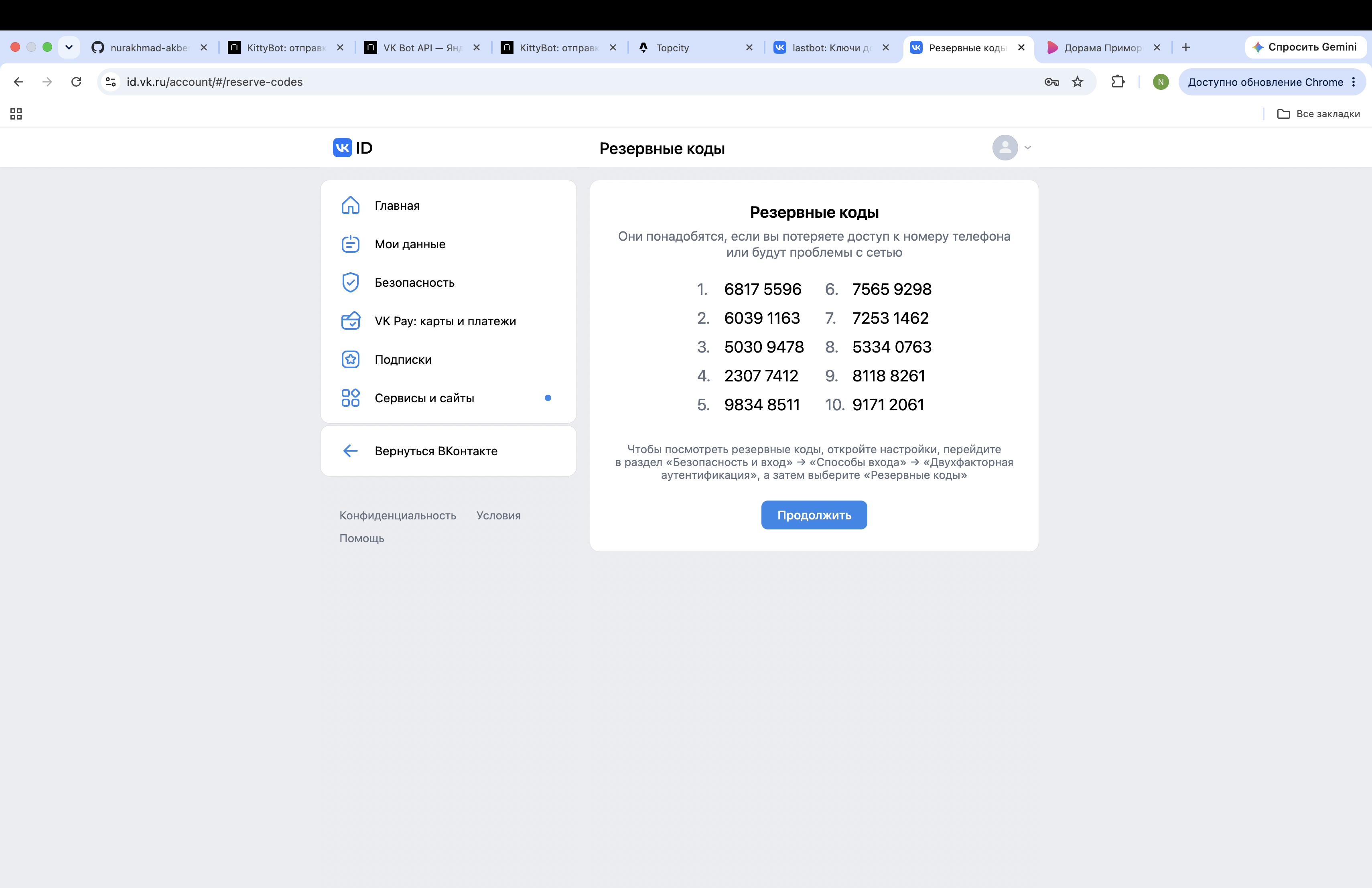1372x888 pixels.
Task: Switch to Дорама Примор tab
Action: [1103, 47]
